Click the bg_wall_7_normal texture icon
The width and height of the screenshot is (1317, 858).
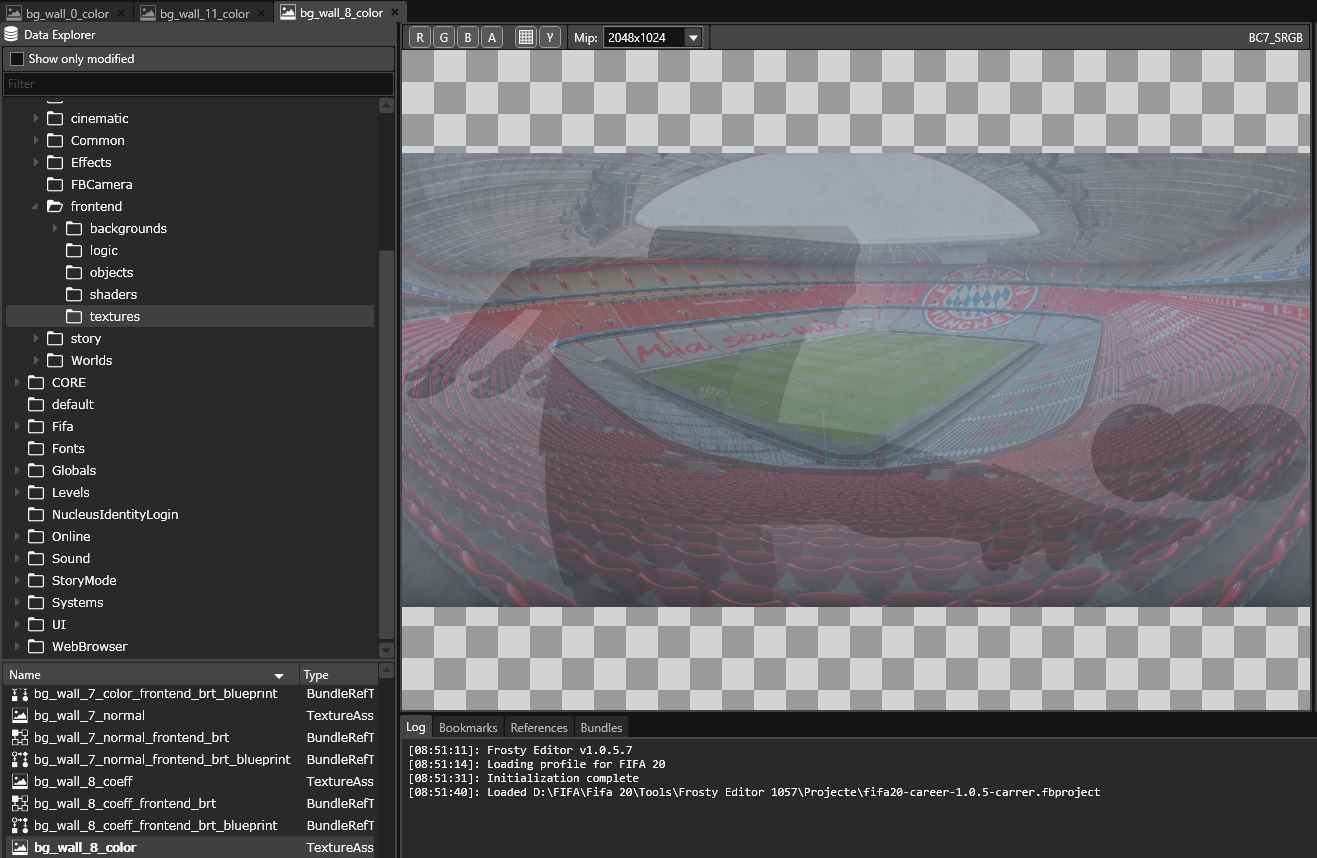click(19, 715)
